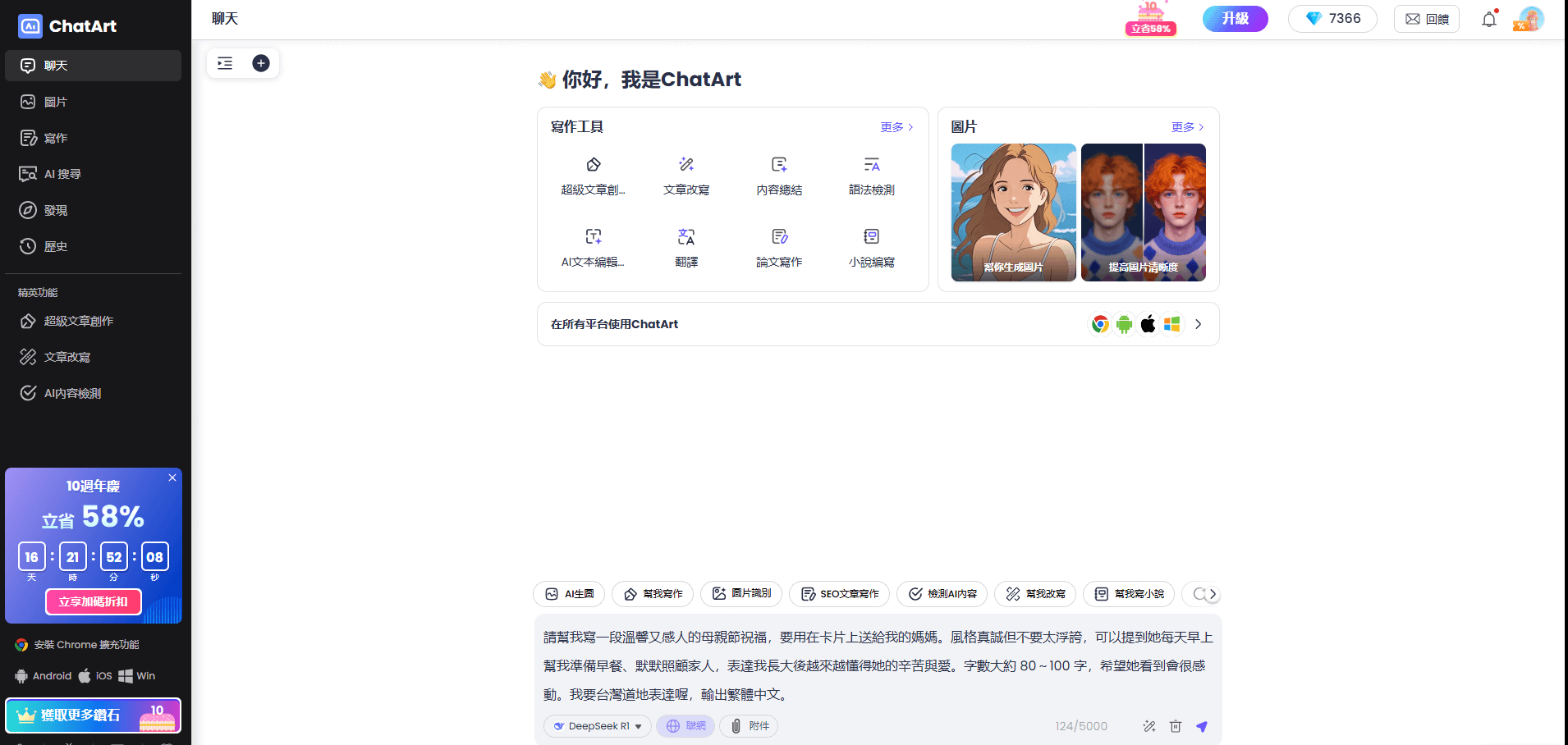Click the 升級 upgrade button

click(x=1236, y=19)
